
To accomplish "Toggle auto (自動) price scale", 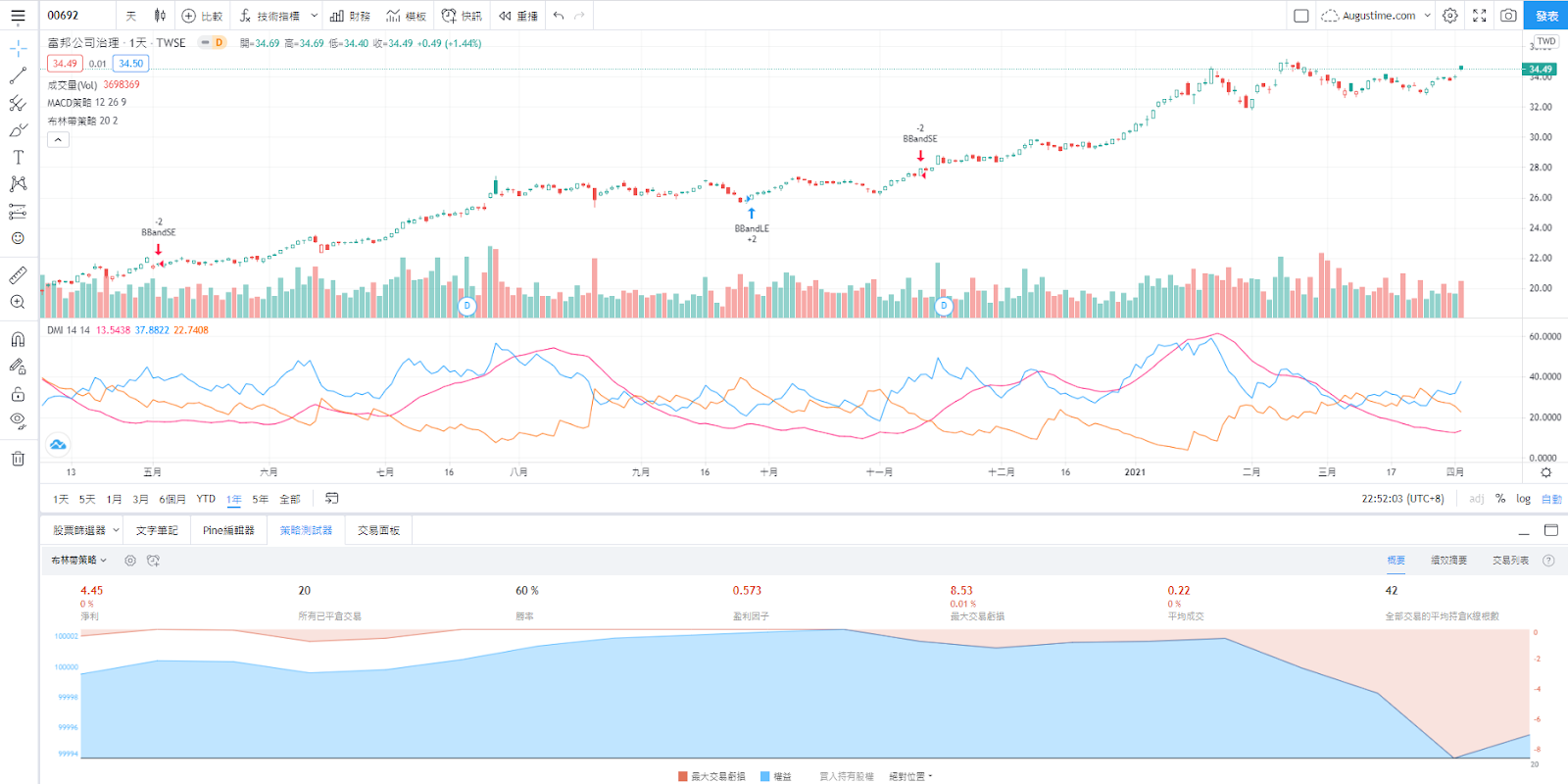I will (x=1551, y=499).
